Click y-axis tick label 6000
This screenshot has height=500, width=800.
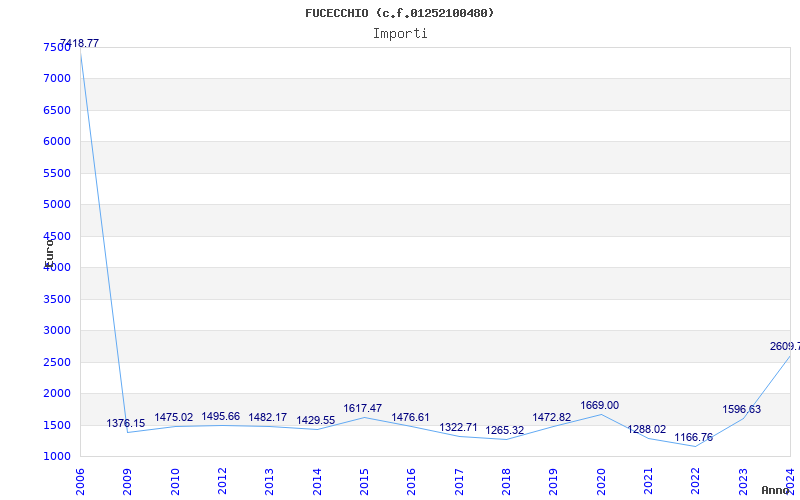[57, 141]
